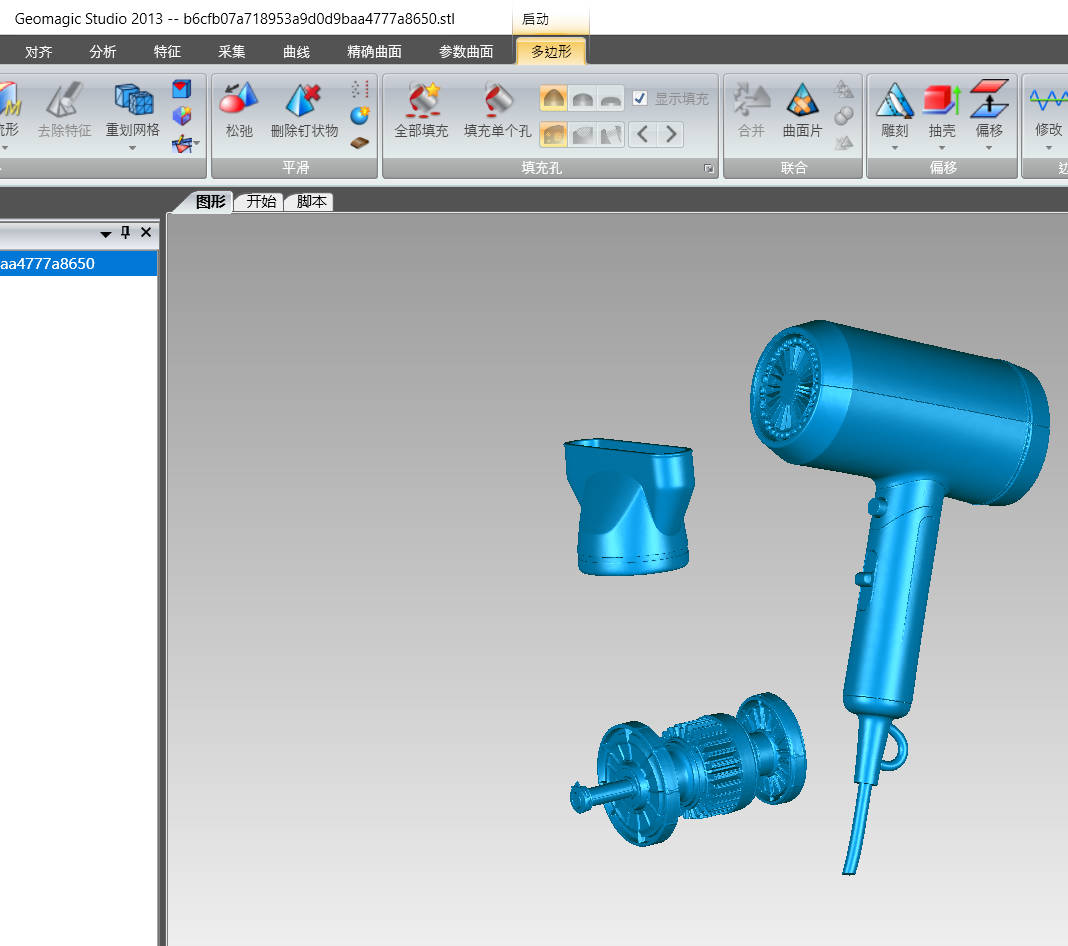Switch to the 精确曲面 ribbon tab
Viewport: 1068px width, 946px height.
pyautogui.click(x=374, y=52)
